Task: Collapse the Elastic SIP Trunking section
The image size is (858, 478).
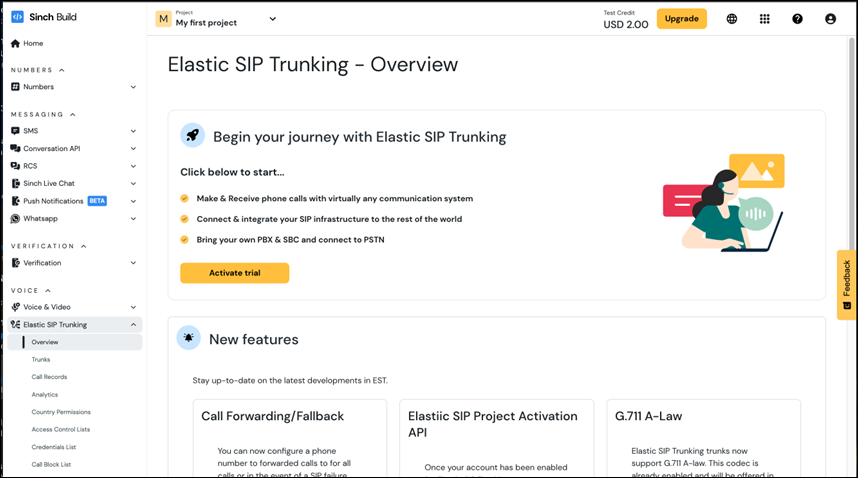Action: 133,325
